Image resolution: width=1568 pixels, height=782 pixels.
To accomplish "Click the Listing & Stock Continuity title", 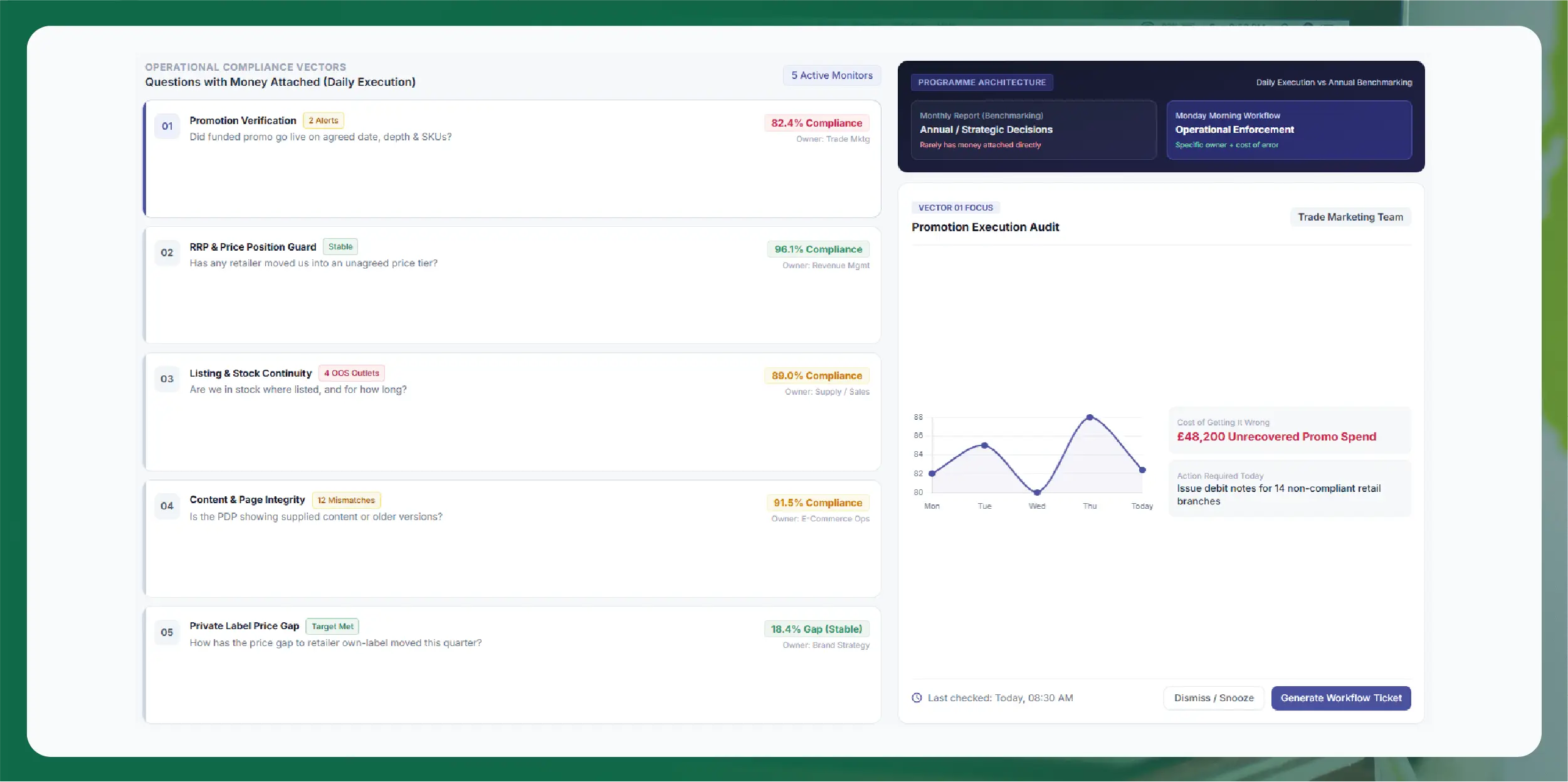I will tap(251, 373).
